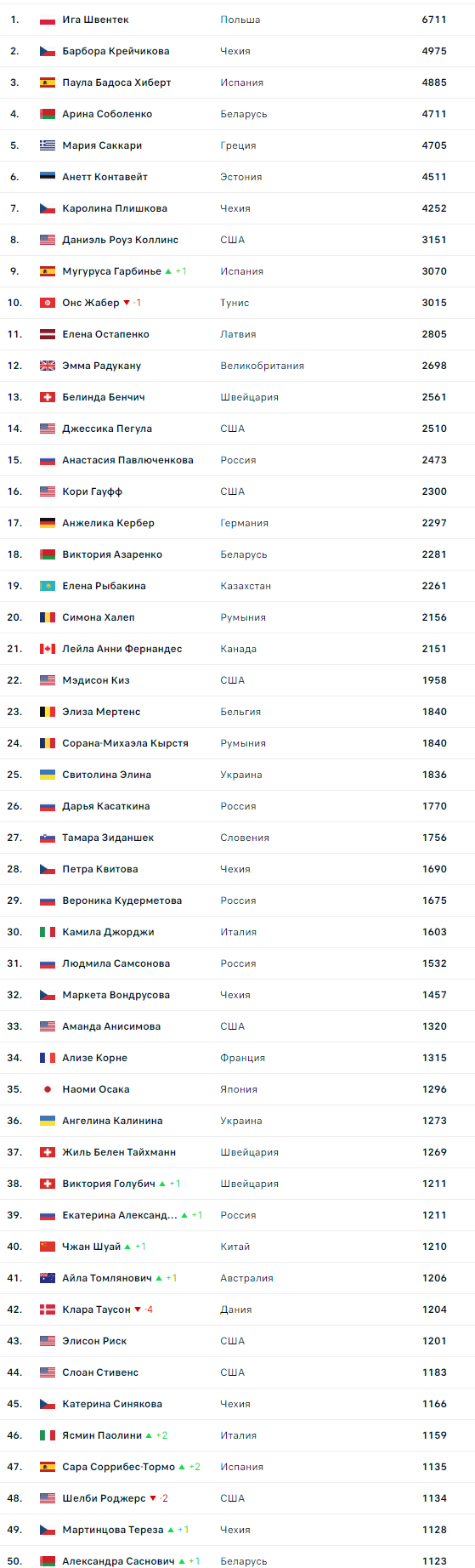Open truncated name Екатерина Александ…
The width and height of the screenshot is (475, 1568).
pyautogui.click(x=120, y=1215)
